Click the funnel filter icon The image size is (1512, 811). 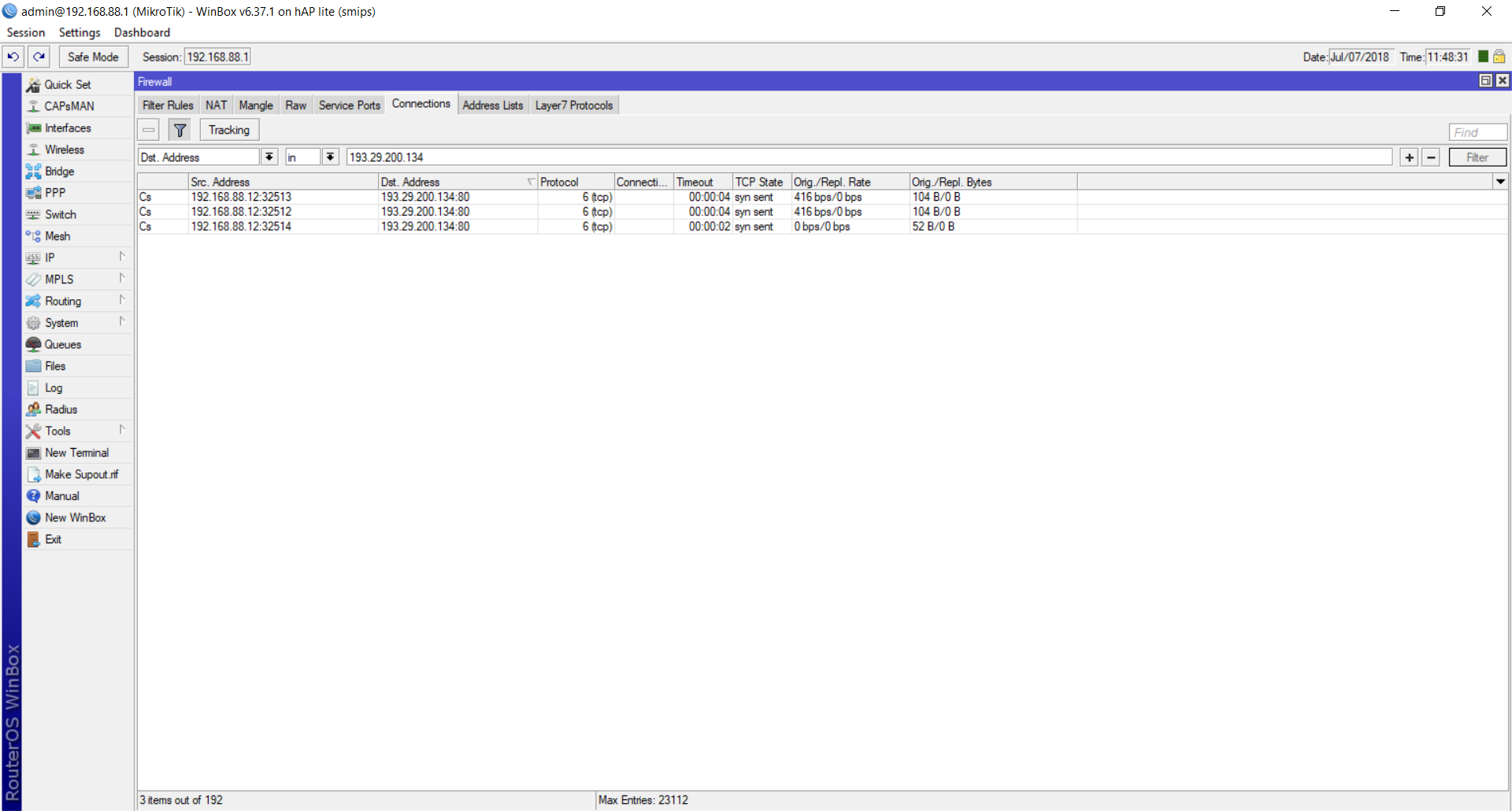[x=180, y=130]
